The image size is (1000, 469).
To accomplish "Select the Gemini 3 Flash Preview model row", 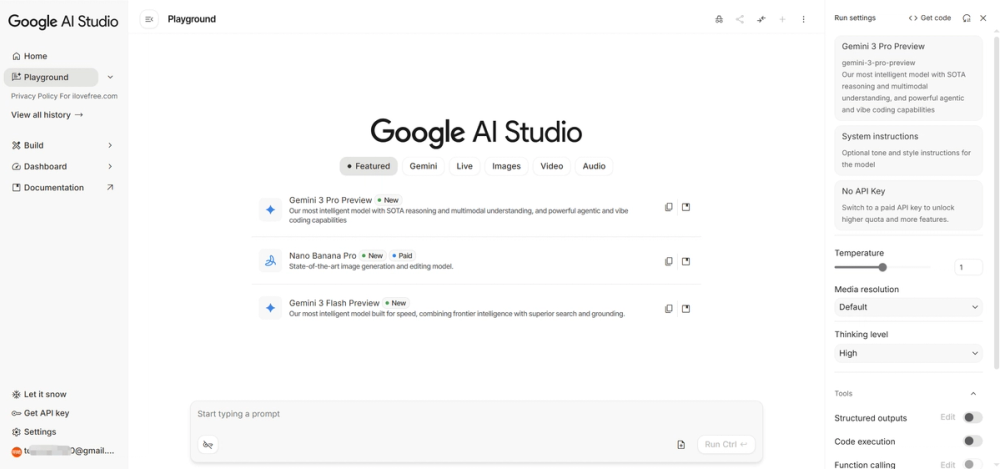I will 476,308.
